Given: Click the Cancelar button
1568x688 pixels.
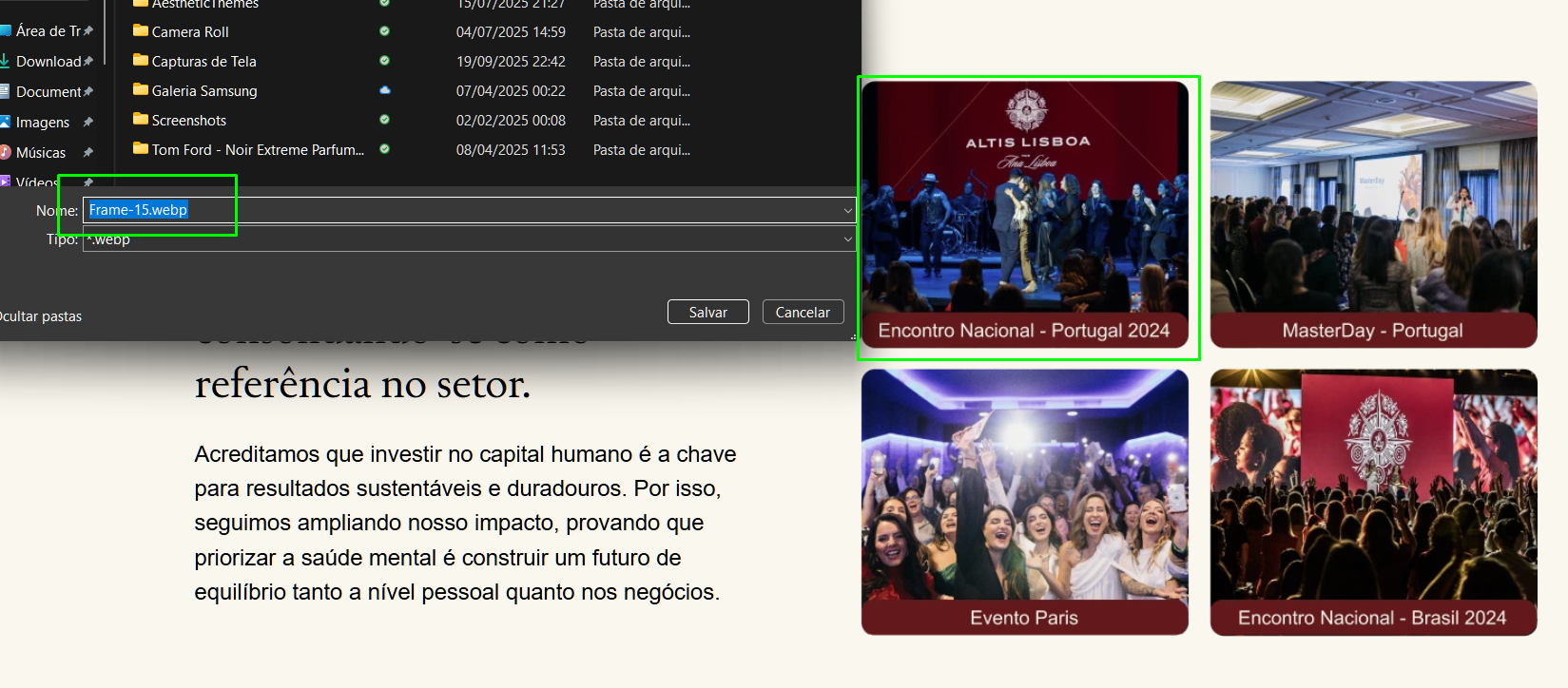Looking at the screenshot, I should coord(803,312).
